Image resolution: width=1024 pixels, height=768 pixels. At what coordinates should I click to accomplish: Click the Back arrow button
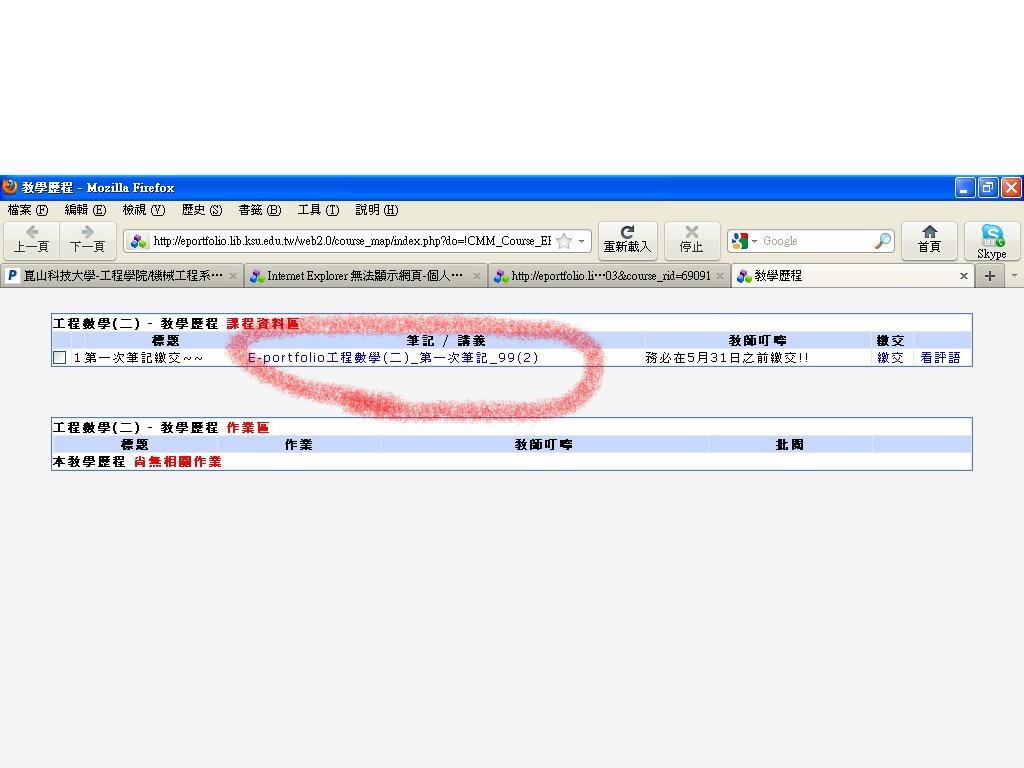click(32, 240)
